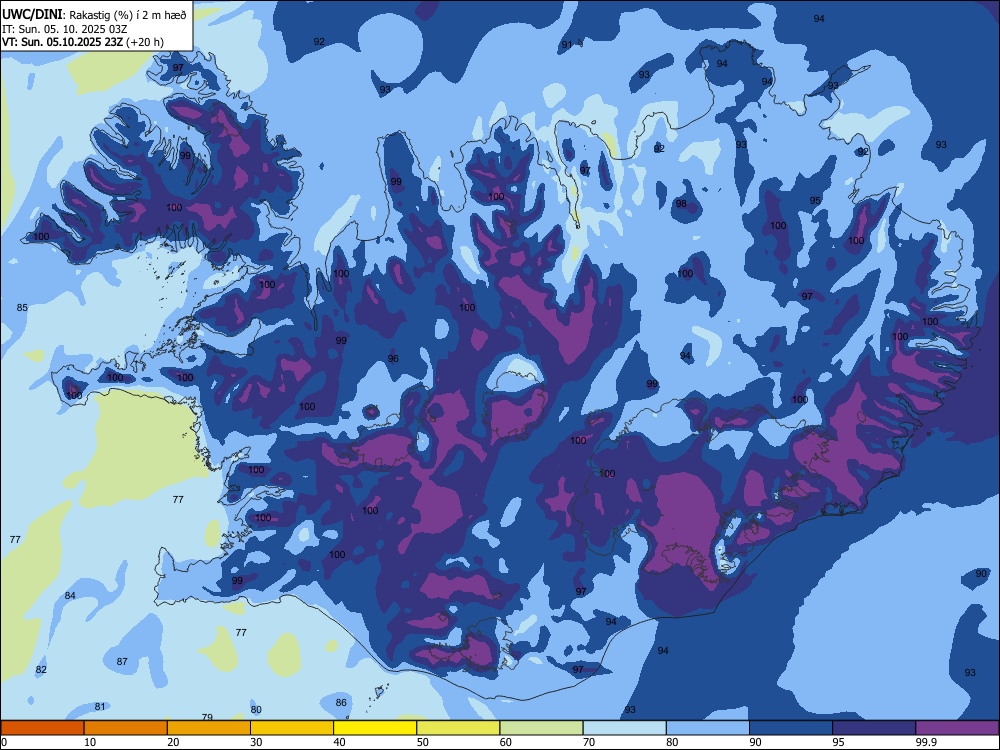Click the 10 legend scale label

coord(90,742)
